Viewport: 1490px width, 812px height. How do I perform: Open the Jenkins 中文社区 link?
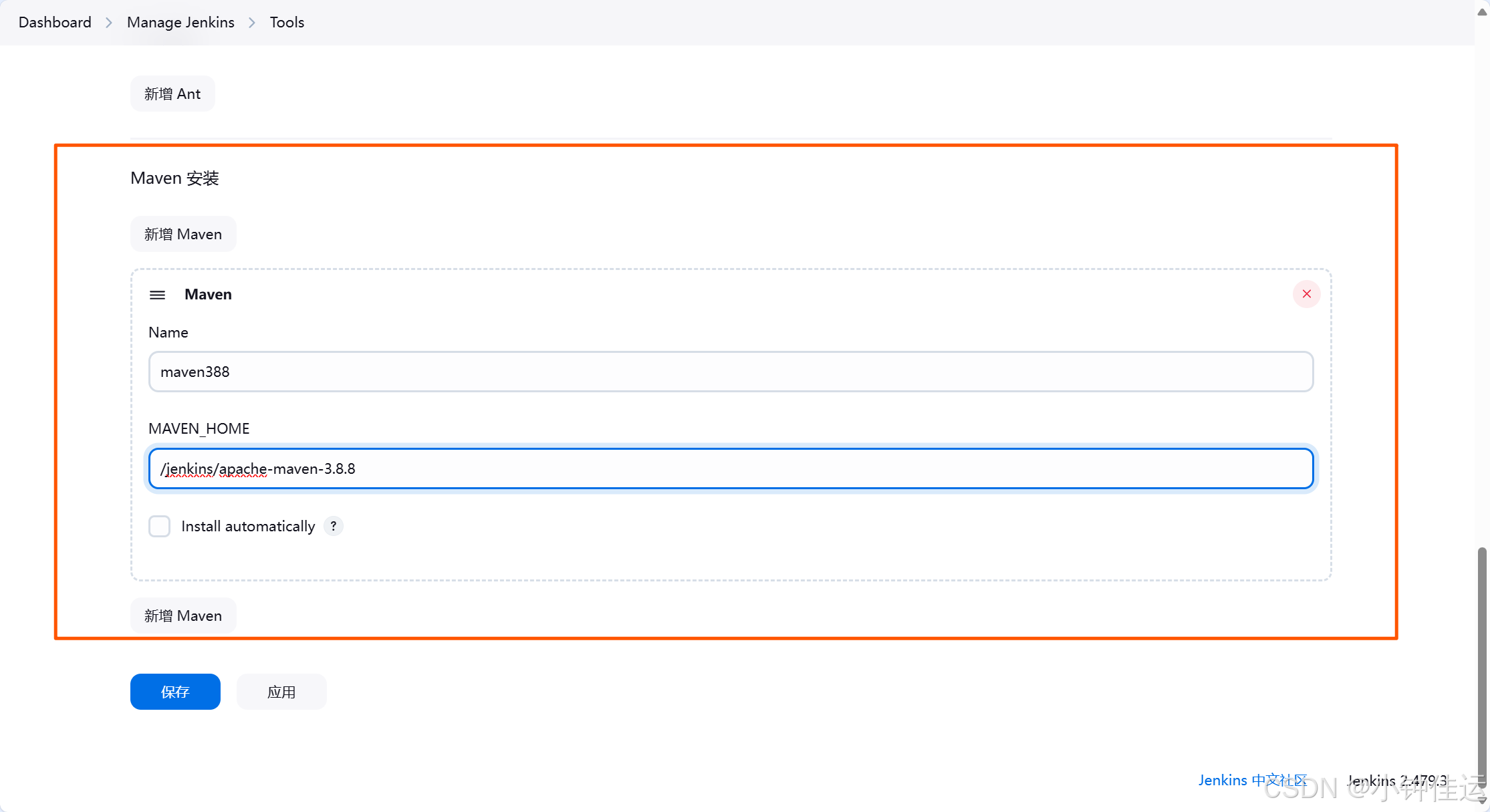(1253, 780)
